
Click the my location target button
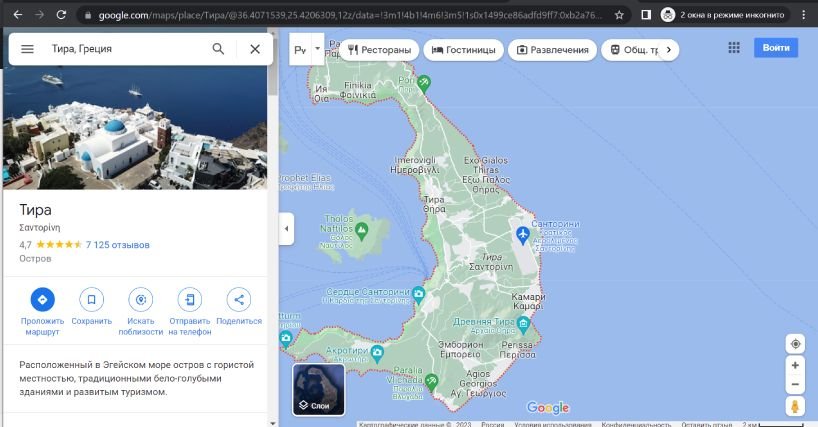tap(795, 344)
